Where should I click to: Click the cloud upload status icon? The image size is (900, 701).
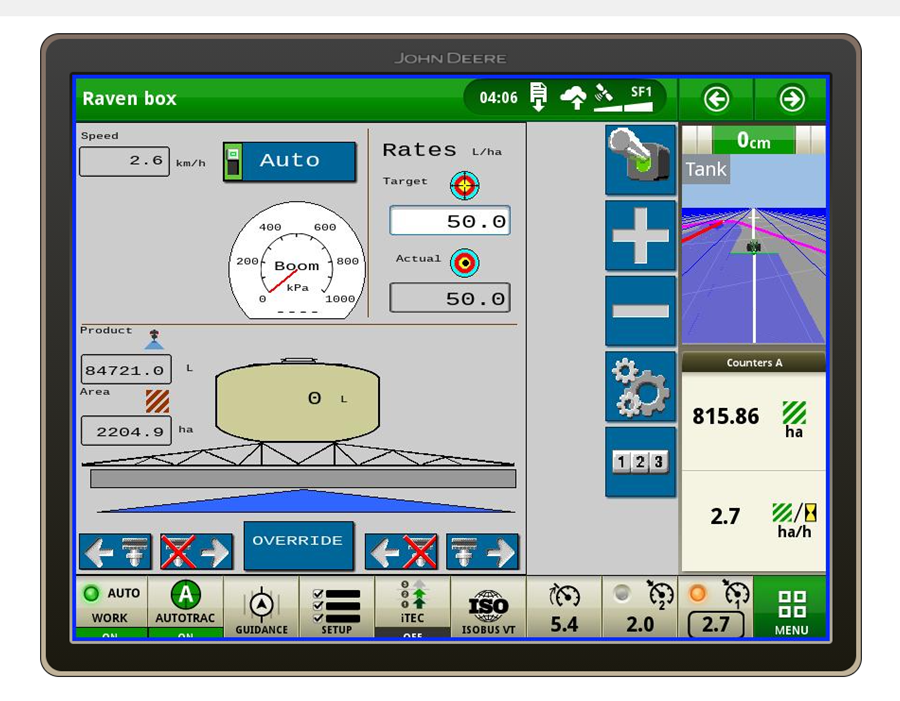coord(573,98)
